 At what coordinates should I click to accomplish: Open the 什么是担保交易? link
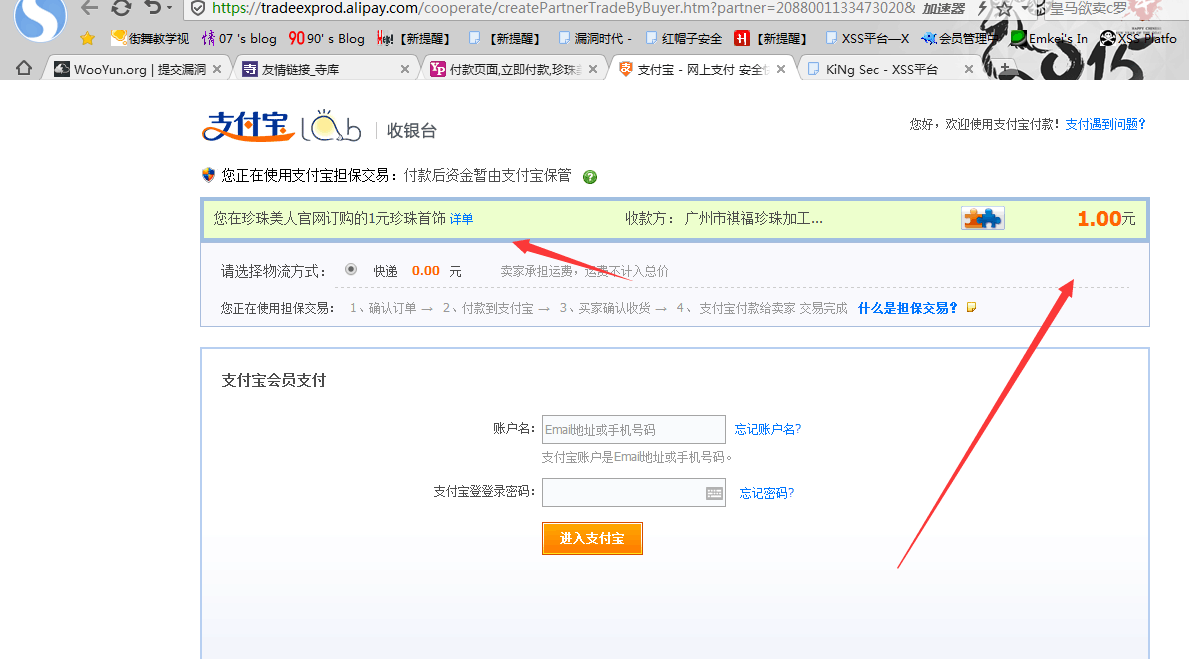click(x=907, y=308)
